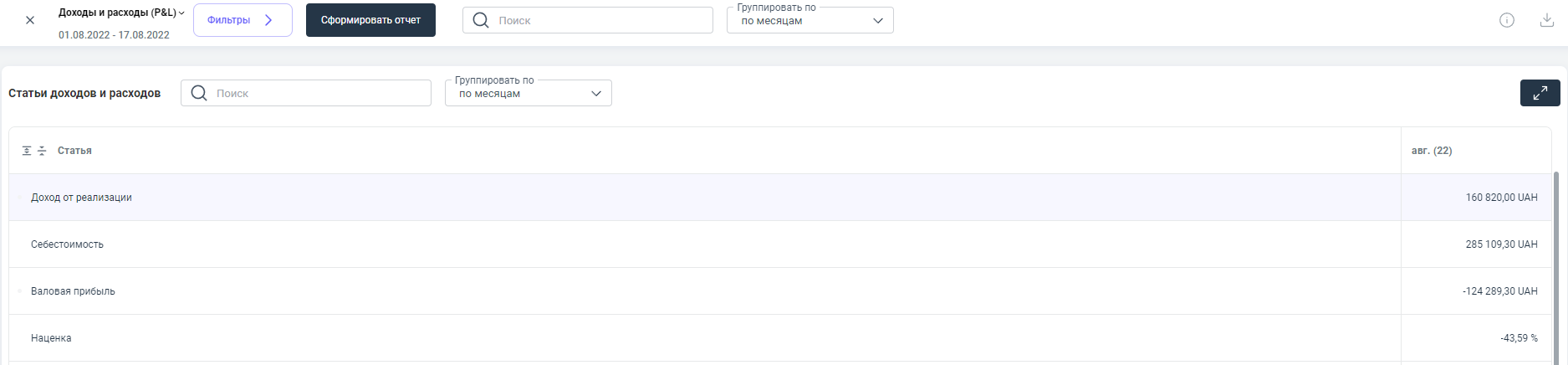
Task: Open top Группировать по dropdown
Action: coord(810,20)
